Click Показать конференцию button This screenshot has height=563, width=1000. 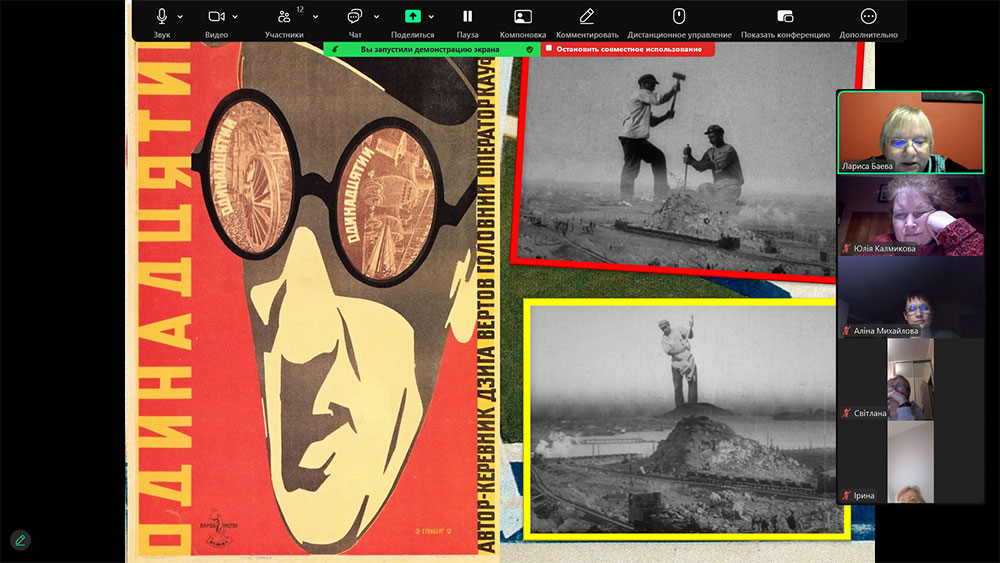point(785,17)
